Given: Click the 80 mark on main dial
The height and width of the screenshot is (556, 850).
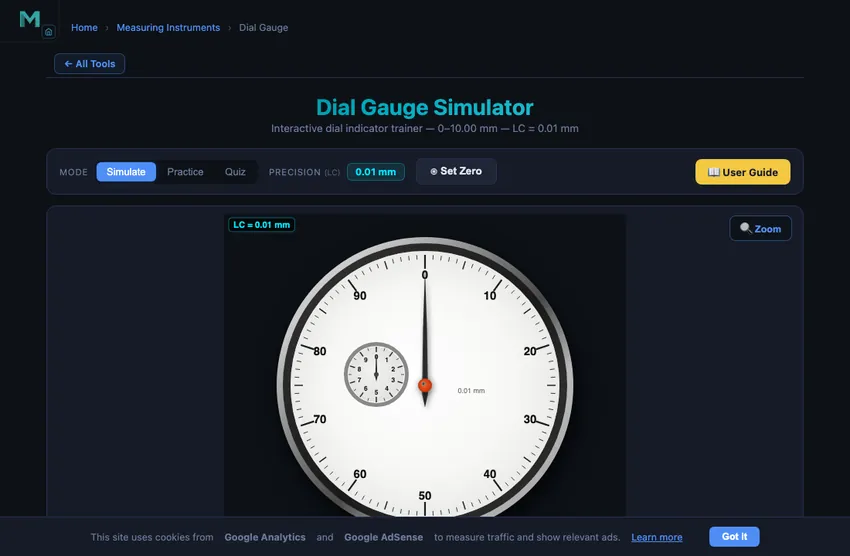Looking at the screenshot, I should click(x=320, y=351).
